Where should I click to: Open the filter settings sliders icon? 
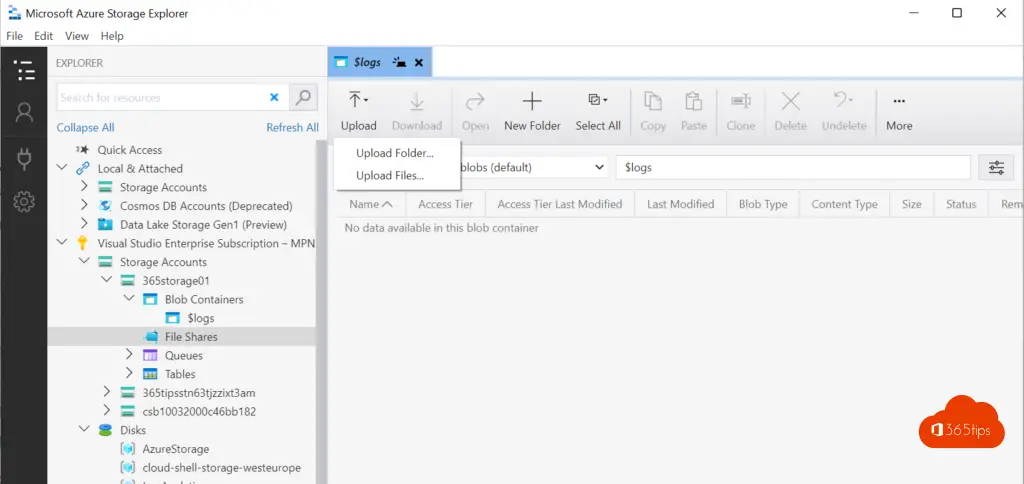click(x=996, y=168)
